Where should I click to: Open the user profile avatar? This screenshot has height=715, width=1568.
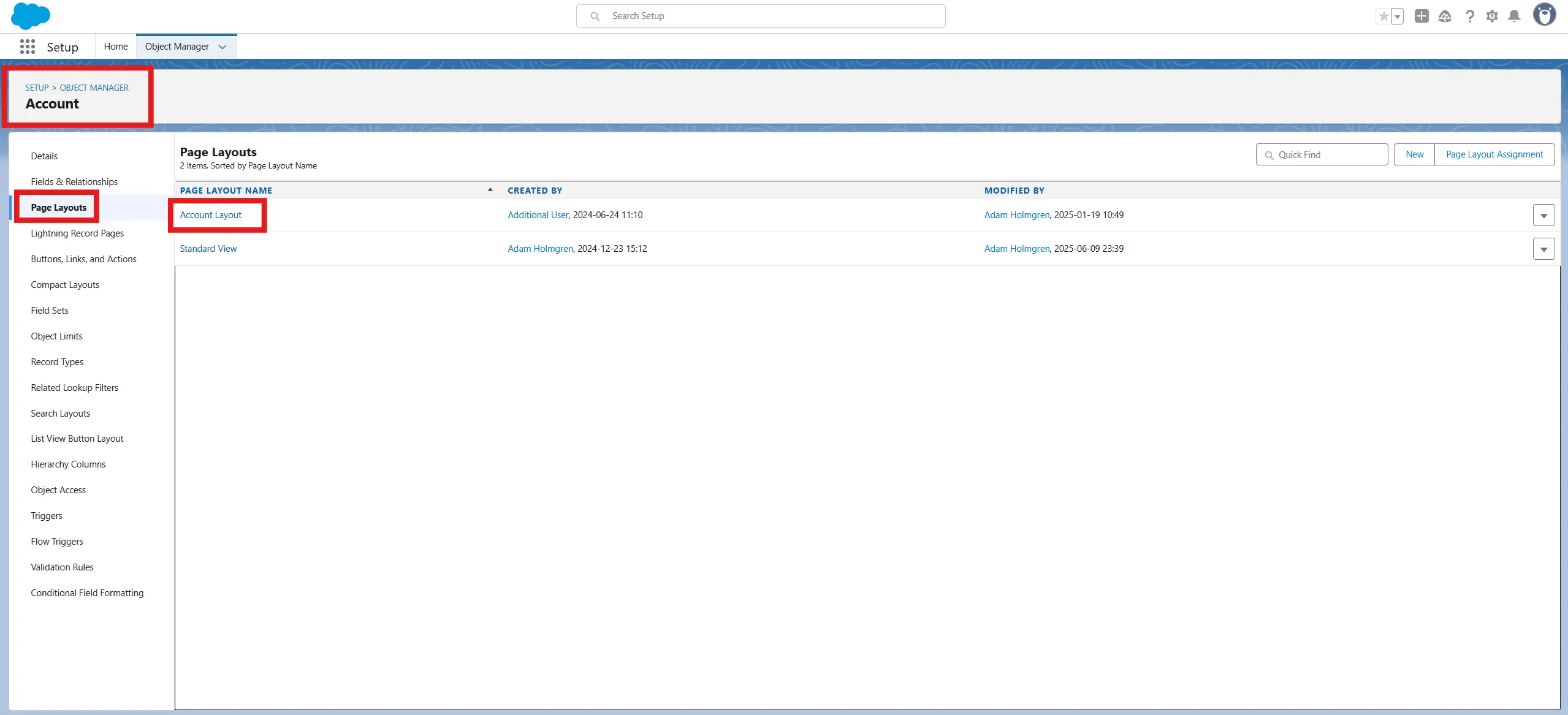[1543, 15]
